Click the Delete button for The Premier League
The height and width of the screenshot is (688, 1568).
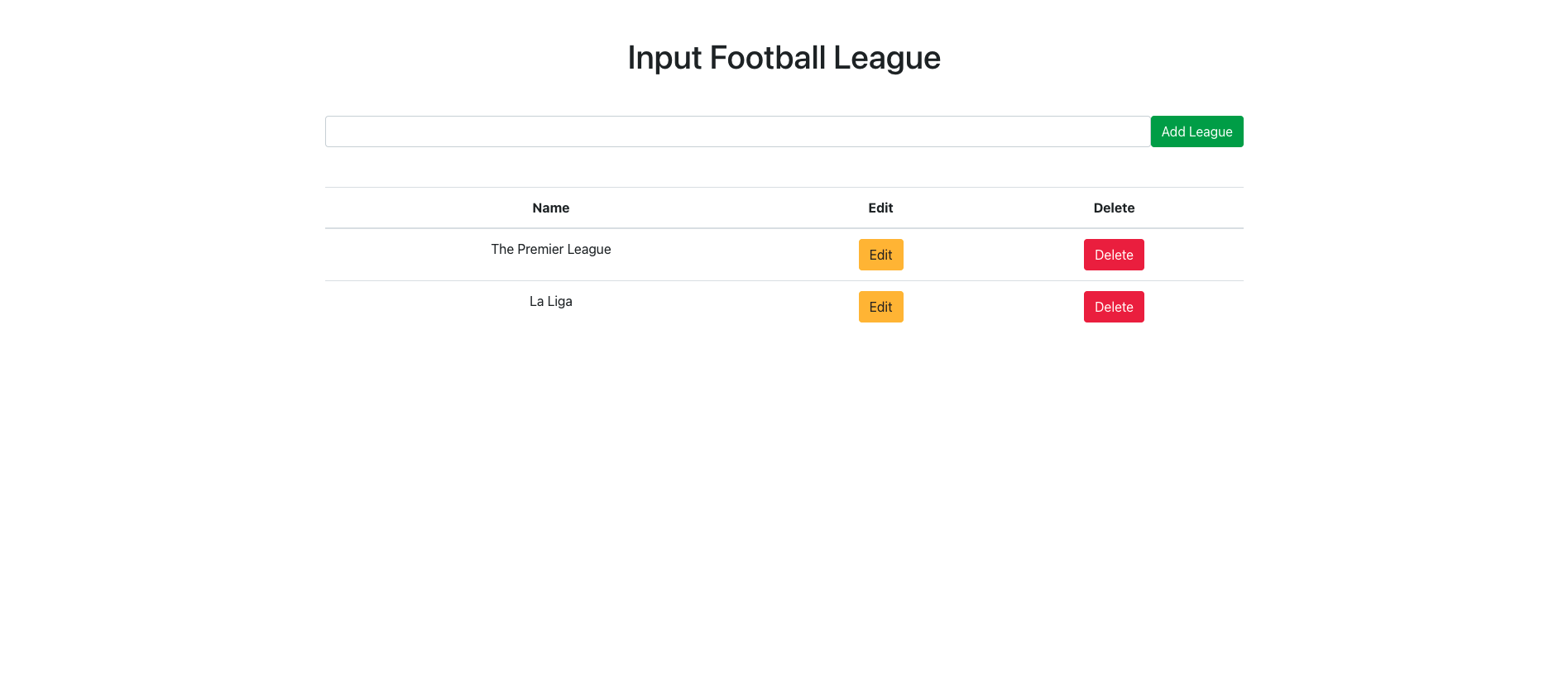[x=1114, y=255]
